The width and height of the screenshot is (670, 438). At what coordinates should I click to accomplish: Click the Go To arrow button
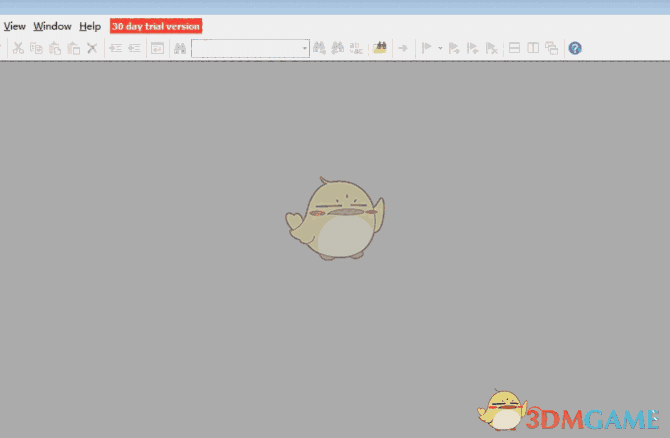tap(403, 48)
